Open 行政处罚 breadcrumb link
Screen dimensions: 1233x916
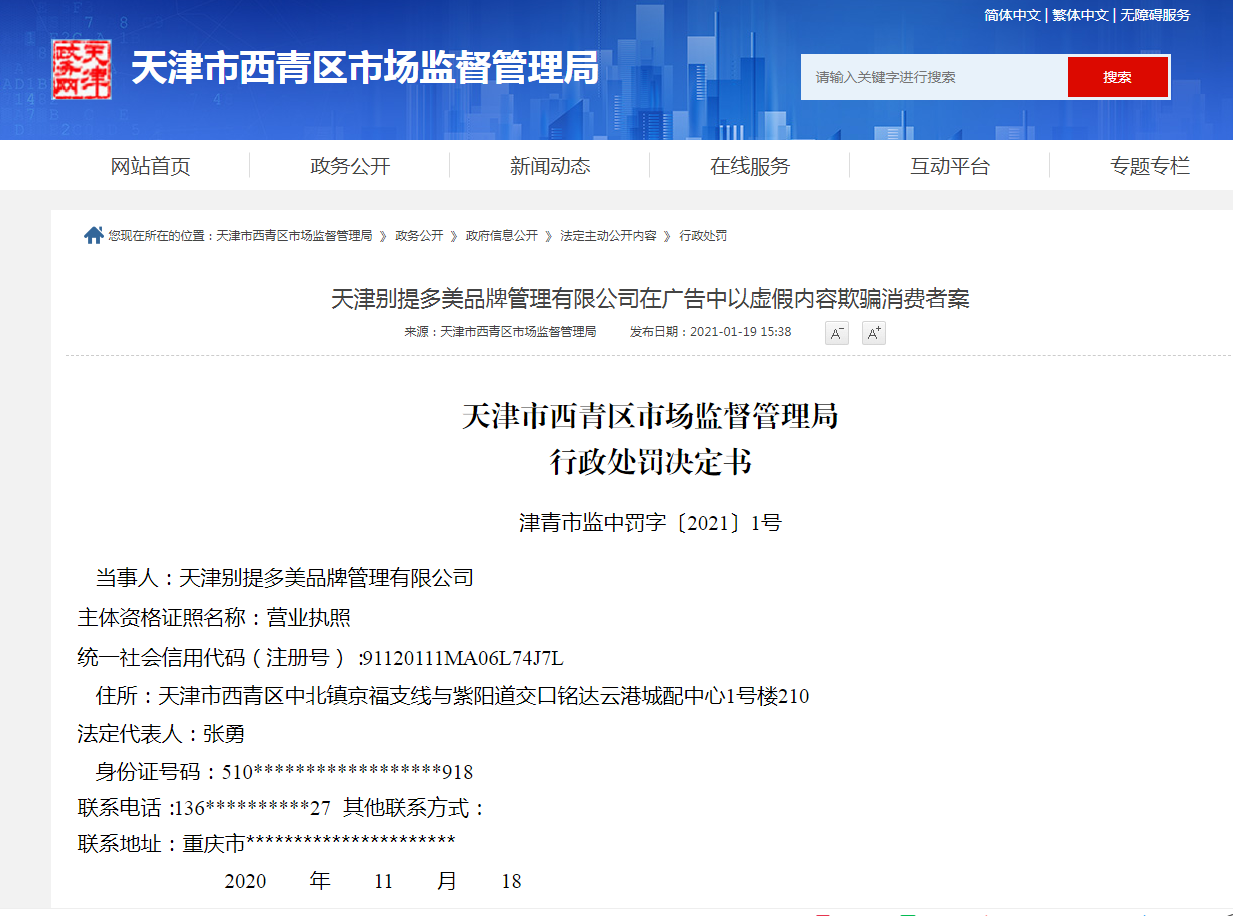point(703,236)
